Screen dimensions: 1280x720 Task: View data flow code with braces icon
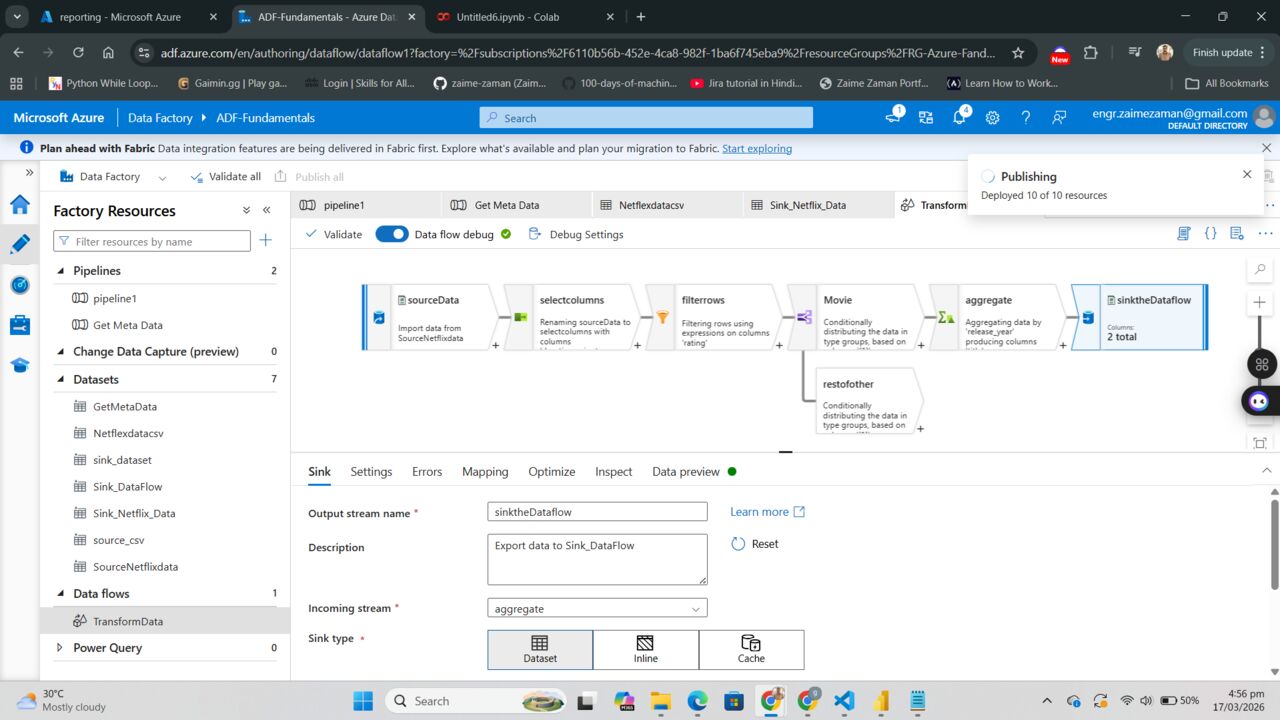pyautogui.click(x=1210, y=234)
